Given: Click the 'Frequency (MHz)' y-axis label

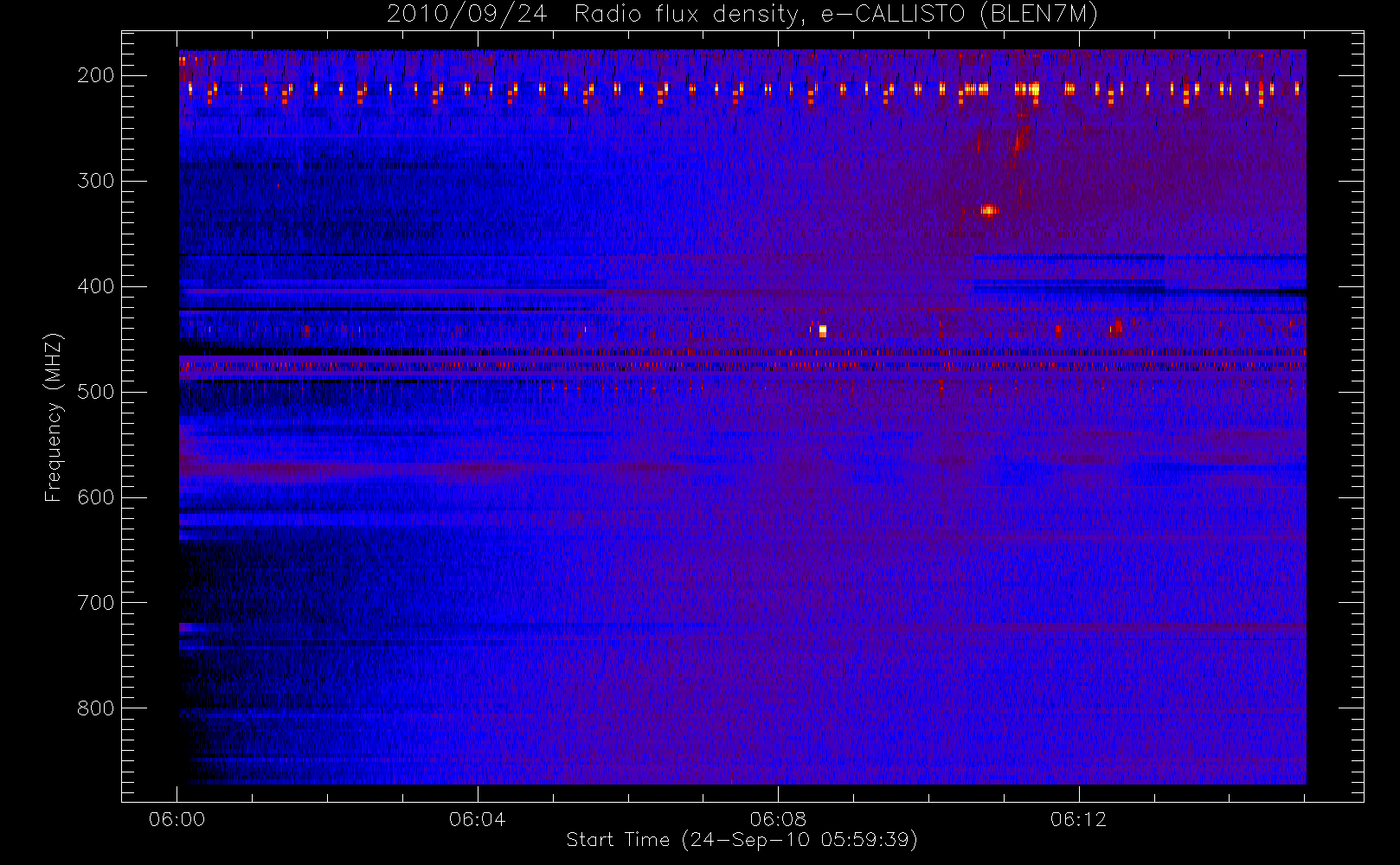Looking at the screenshot, I should coord(54,417).
